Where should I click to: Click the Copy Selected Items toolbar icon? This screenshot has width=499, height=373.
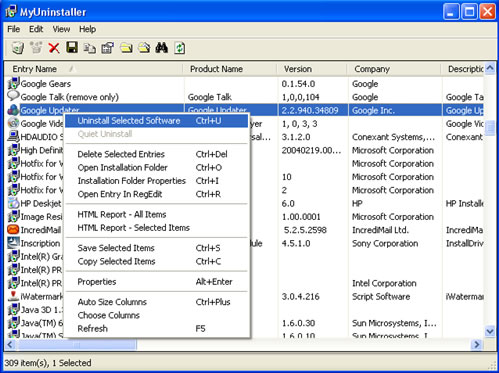(x=90, y=48)
